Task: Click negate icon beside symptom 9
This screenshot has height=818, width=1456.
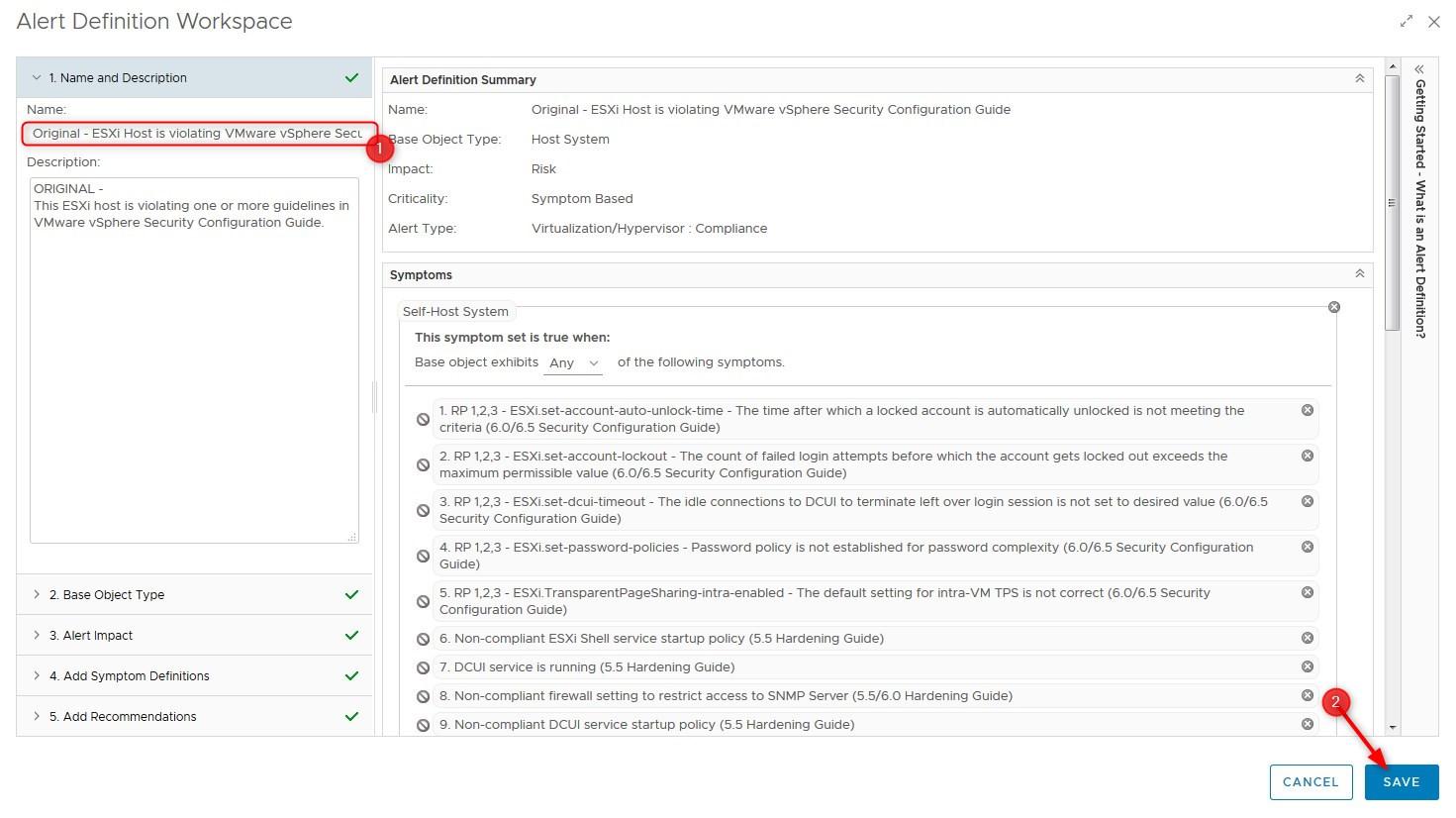Action: [423, 726]
